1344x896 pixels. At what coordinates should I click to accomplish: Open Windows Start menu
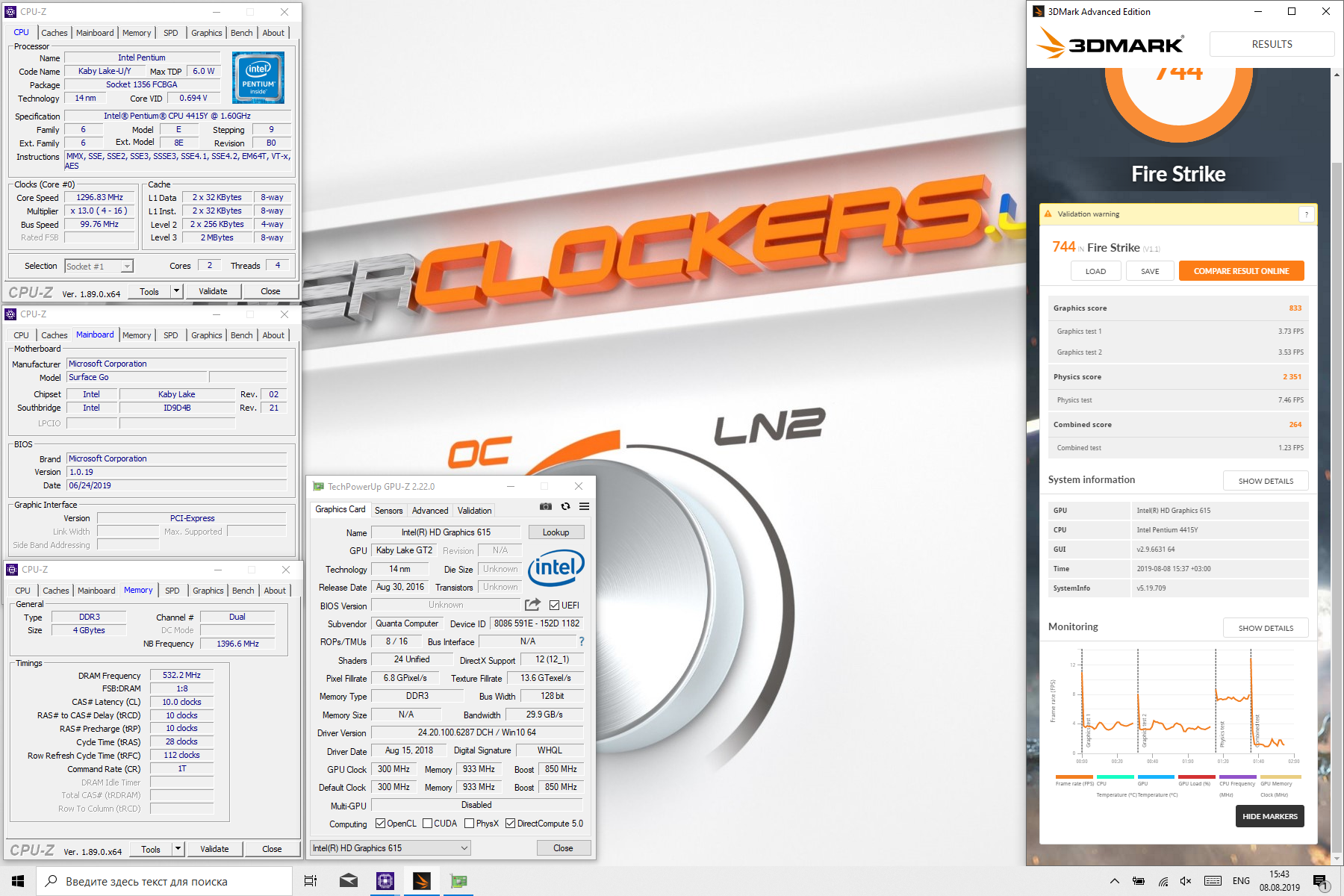(18, 881)
